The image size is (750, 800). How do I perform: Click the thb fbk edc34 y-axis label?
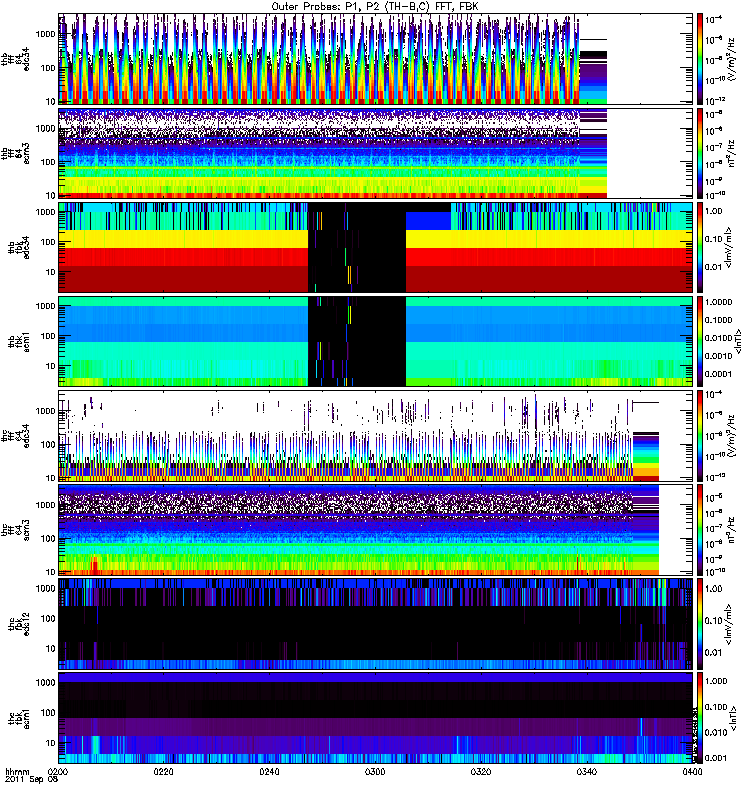[x=19, y=247]
